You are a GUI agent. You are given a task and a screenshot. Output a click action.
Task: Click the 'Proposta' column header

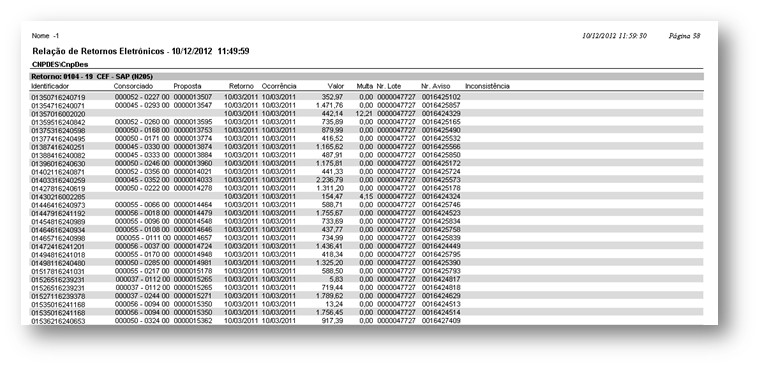pos(187,86)
